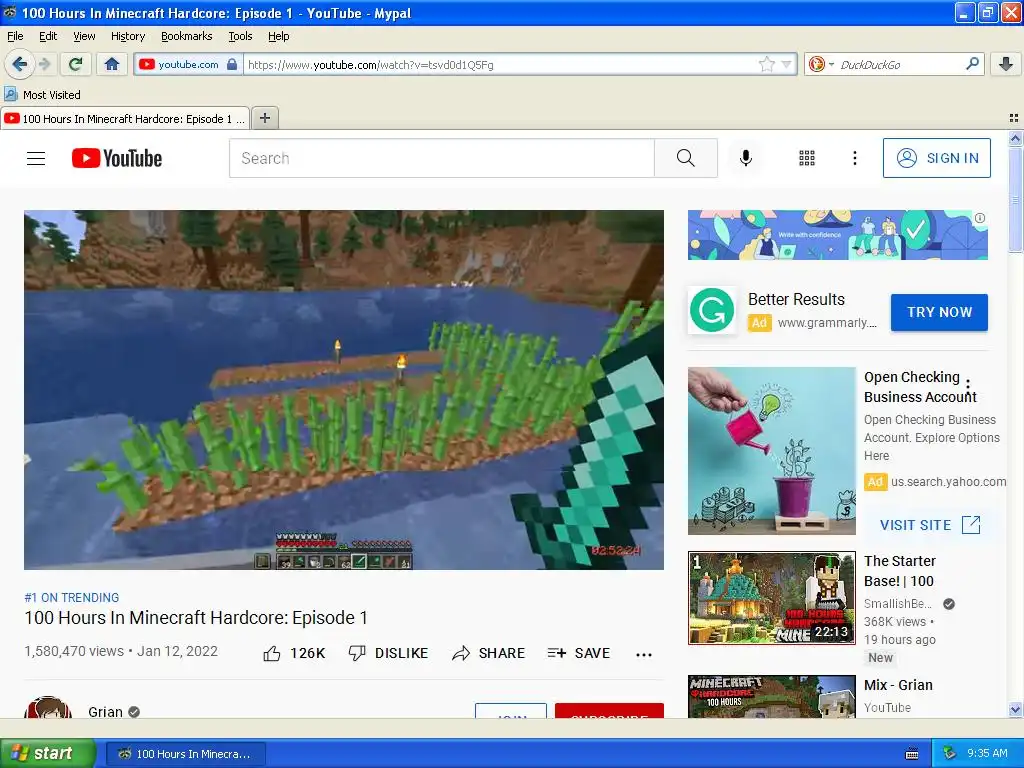Image resolution: width=1024 pixels, height=768 pixels.
Task: Open the Bookmarks menu
Action: (x=186, y=36)
